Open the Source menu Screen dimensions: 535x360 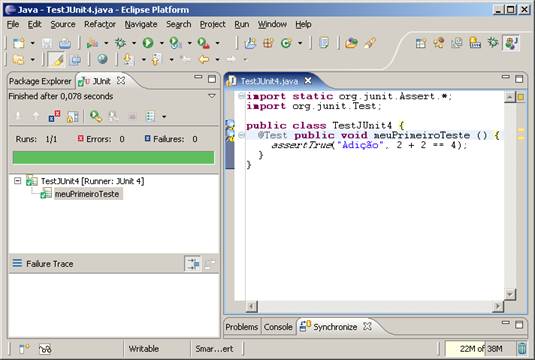[63, 25]
